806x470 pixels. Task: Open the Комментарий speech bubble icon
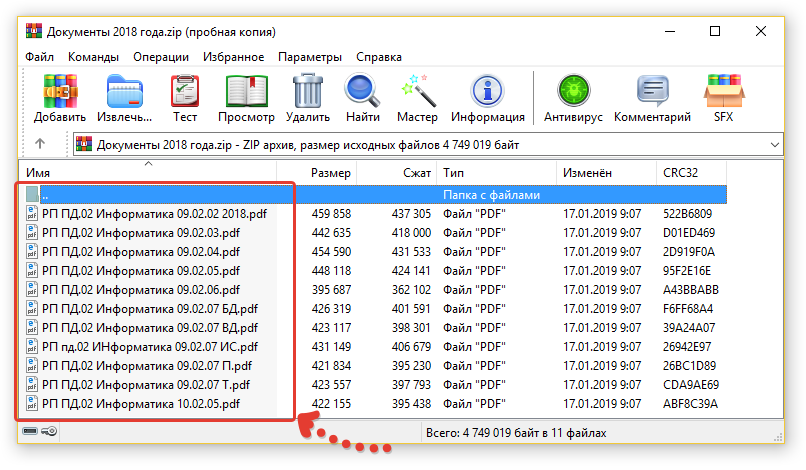[652, 91]
